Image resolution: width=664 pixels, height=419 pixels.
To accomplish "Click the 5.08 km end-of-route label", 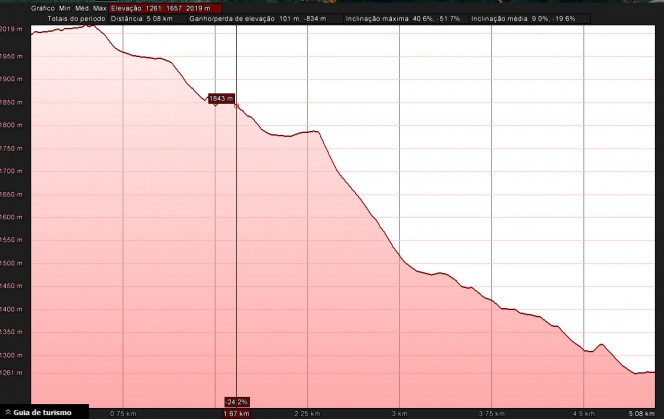I will (640, 412).
